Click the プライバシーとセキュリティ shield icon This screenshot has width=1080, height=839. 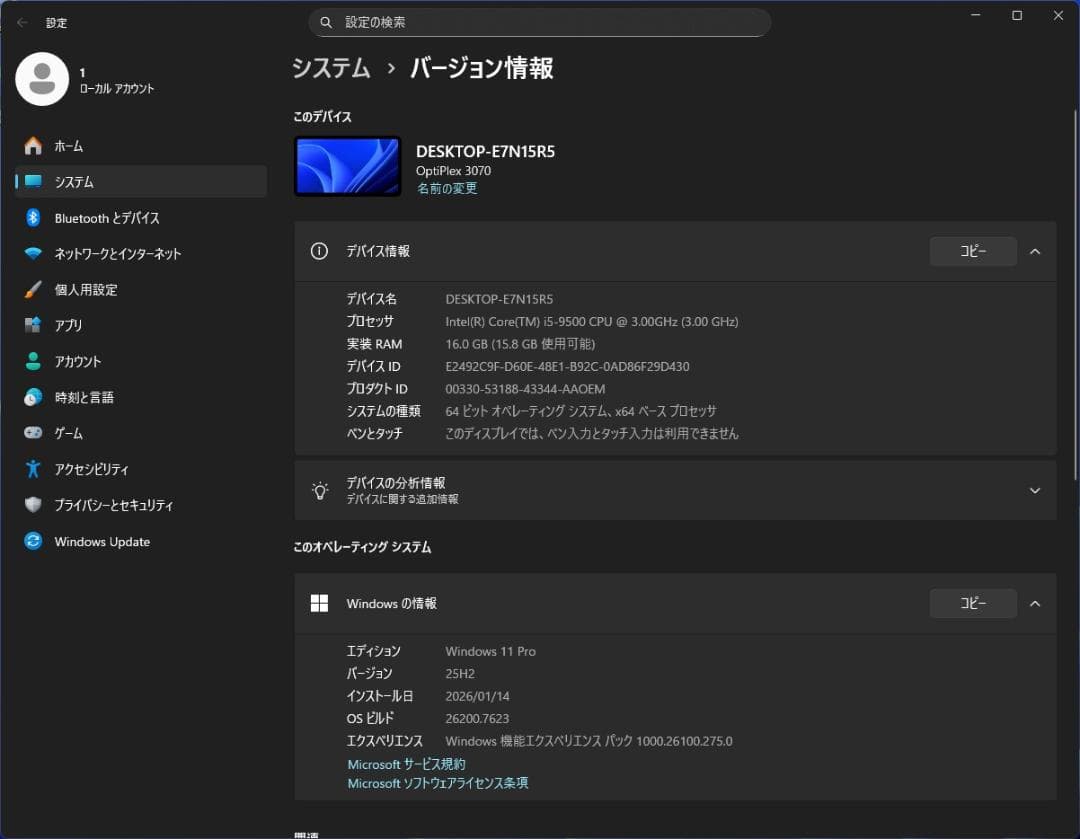pyautogui.click(x=33, y=505)
